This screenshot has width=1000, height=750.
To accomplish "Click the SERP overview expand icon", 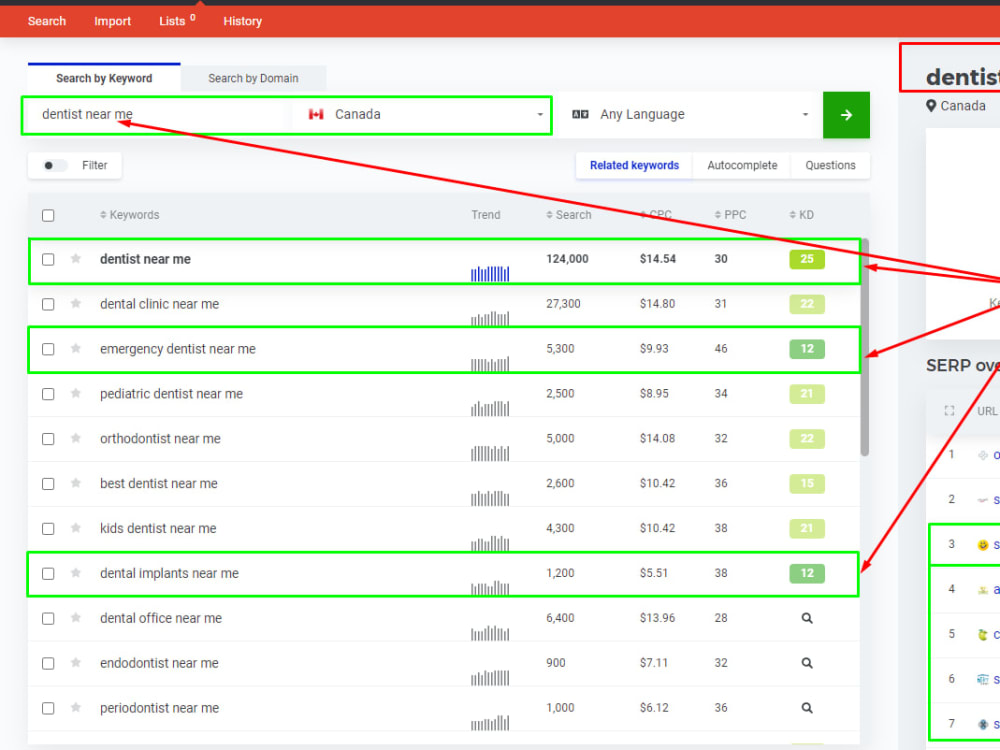I will (x=949, y=411).
